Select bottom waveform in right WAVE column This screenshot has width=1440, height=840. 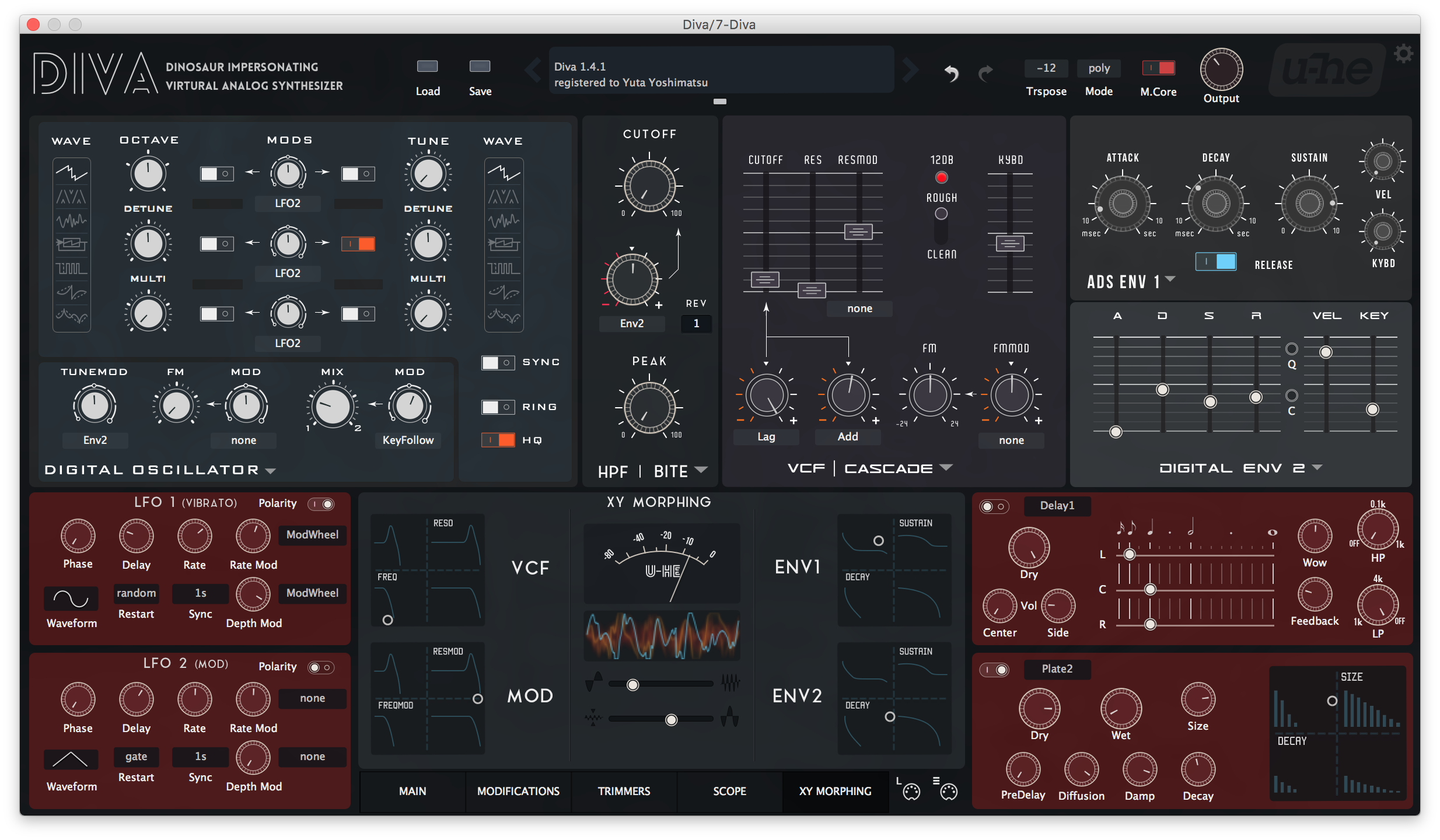coord(504,316)
